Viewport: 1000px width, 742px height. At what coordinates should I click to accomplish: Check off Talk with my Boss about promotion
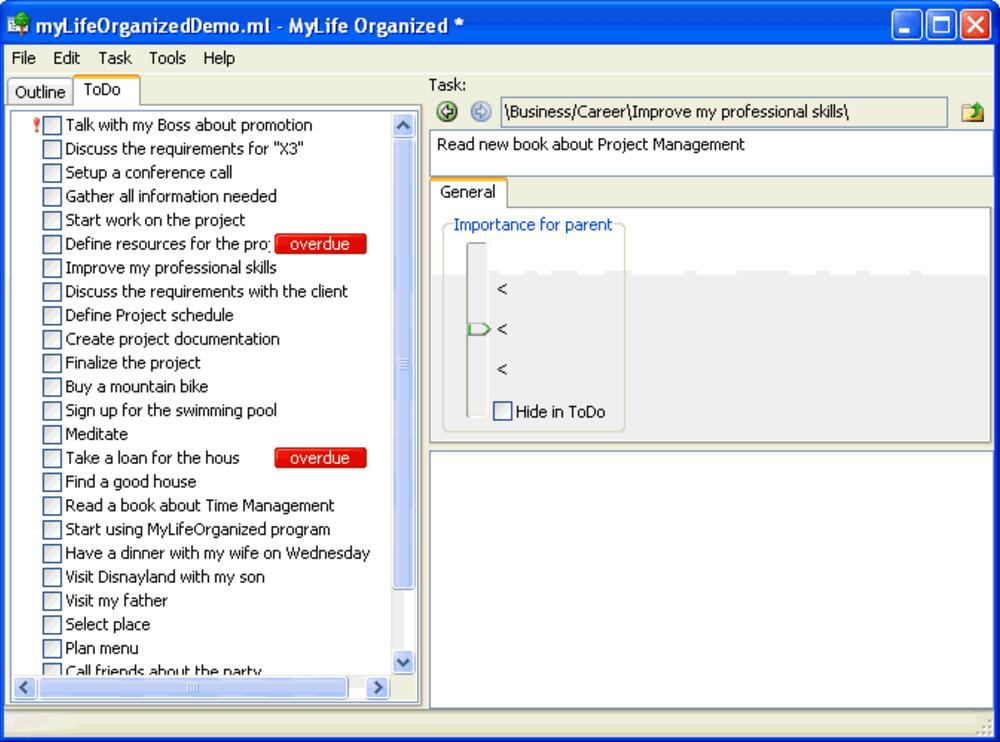point(52,125)
